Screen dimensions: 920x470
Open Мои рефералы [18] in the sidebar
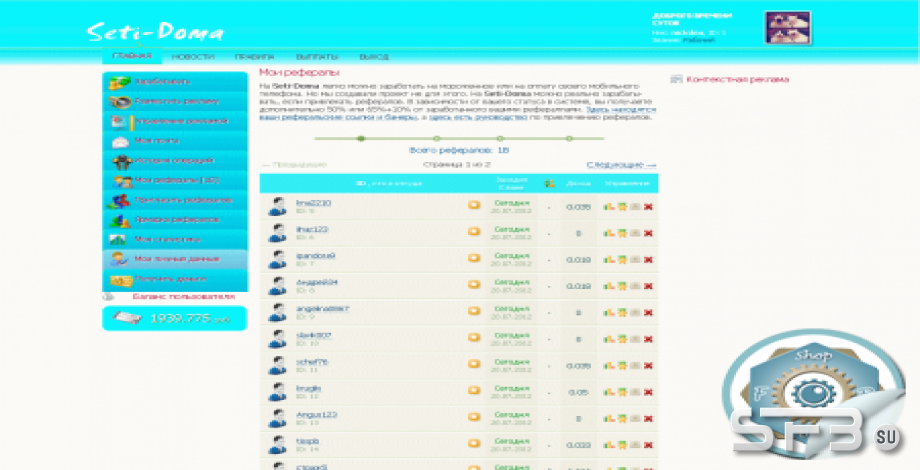175,181
